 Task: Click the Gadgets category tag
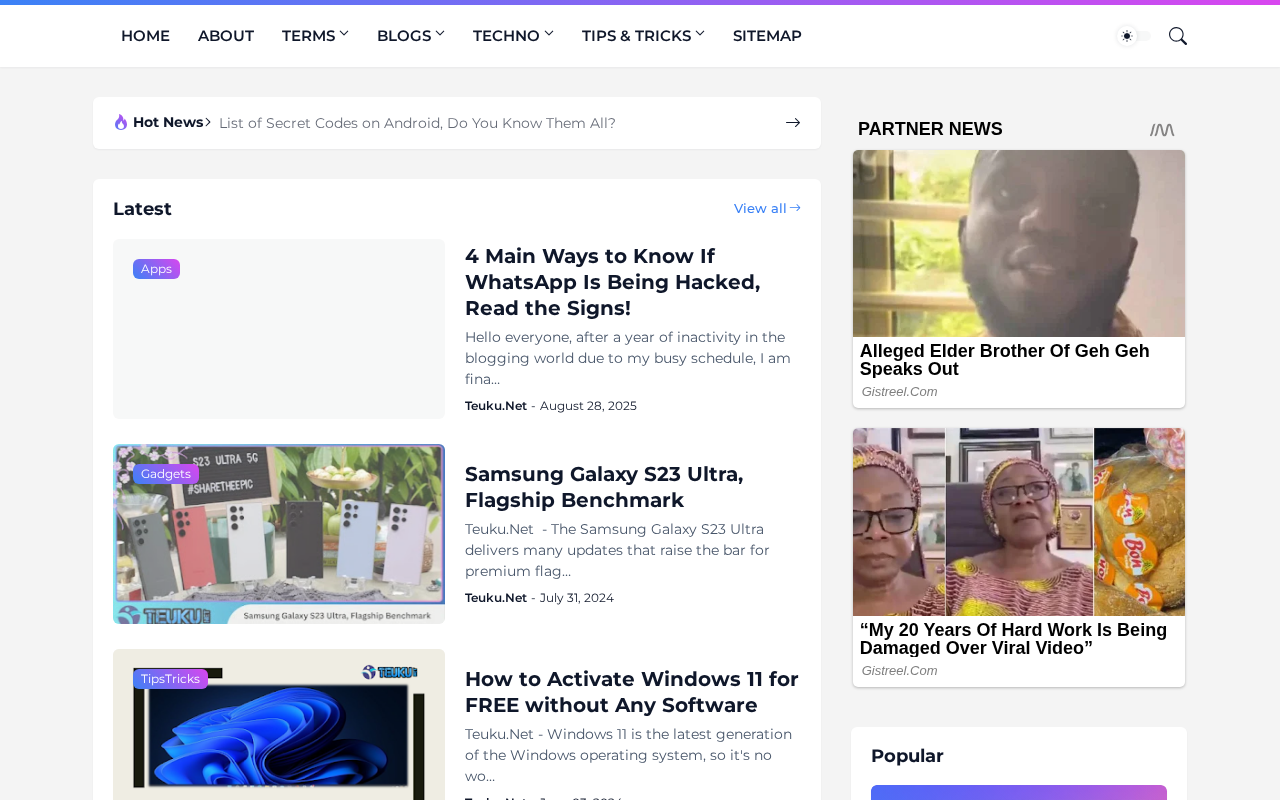[166, 474]
